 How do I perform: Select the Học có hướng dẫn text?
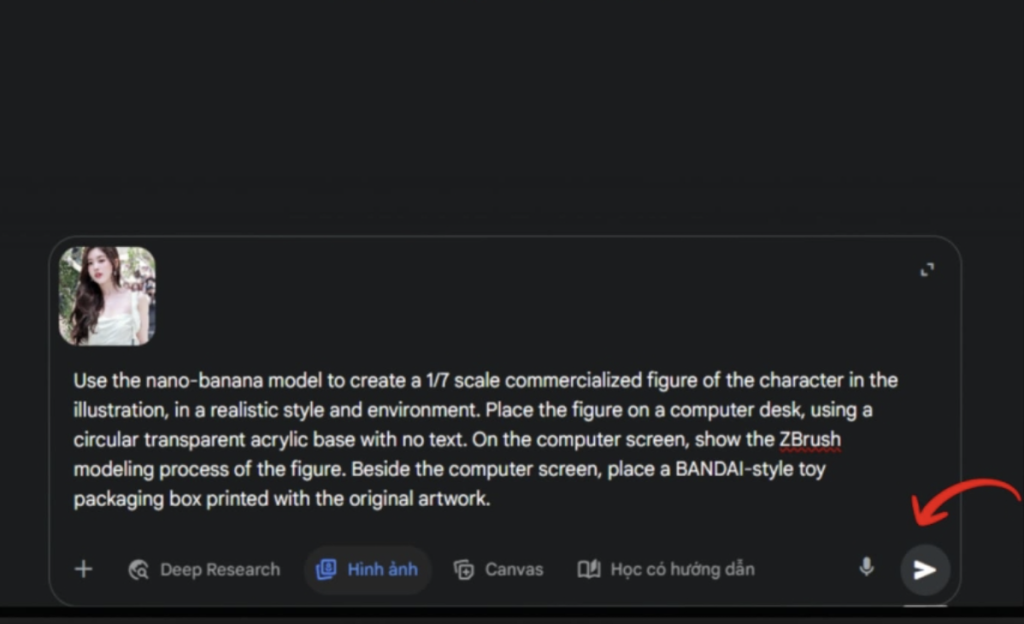(682, 570)
